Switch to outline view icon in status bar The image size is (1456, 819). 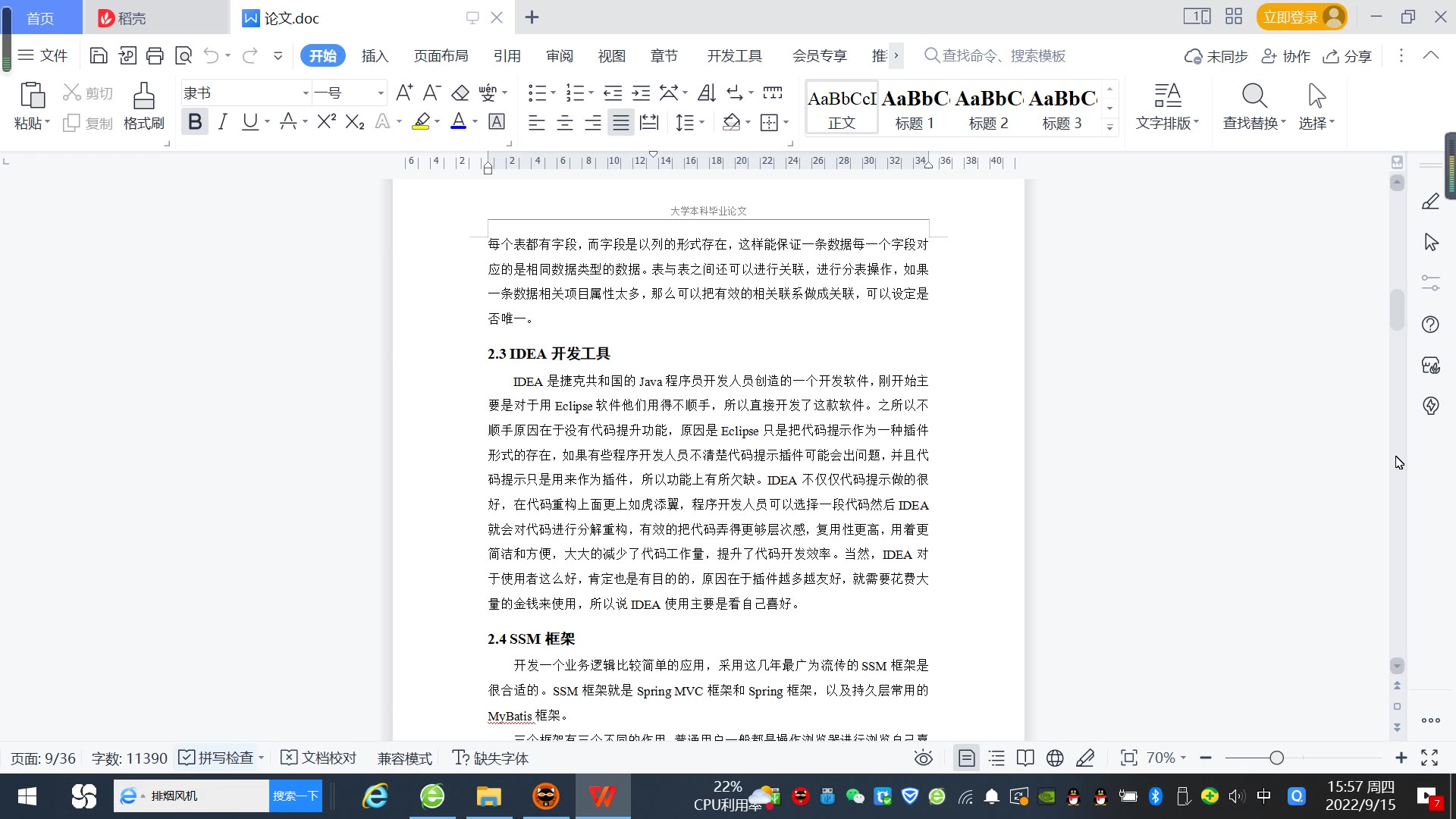(x=996, y=758)
